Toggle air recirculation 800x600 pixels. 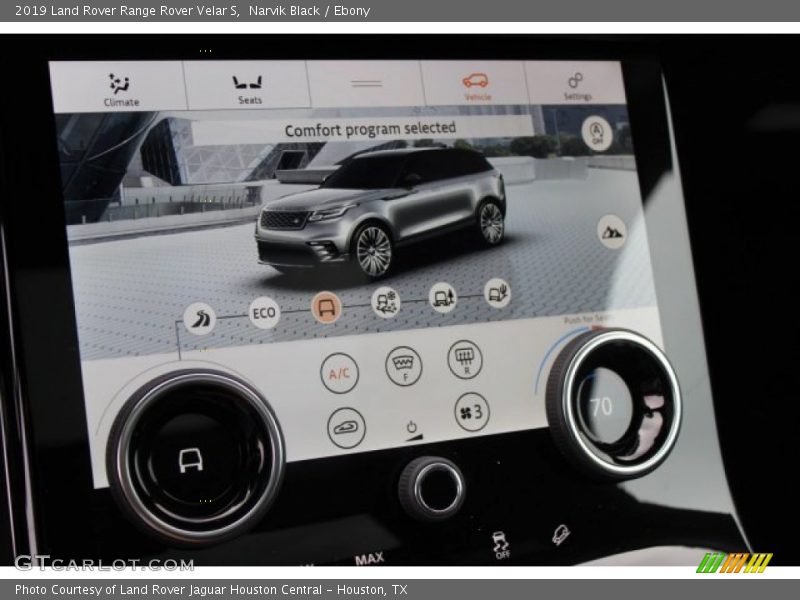pos(346,428)
